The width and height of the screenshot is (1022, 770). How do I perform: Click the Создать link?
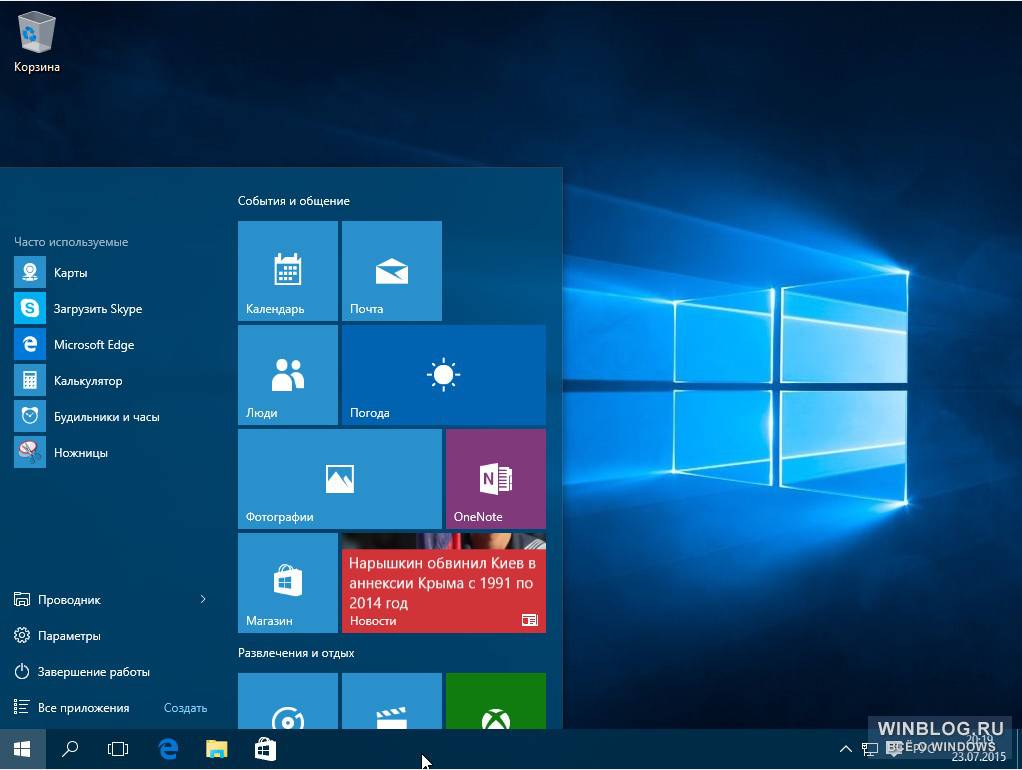tap(185, 707)
